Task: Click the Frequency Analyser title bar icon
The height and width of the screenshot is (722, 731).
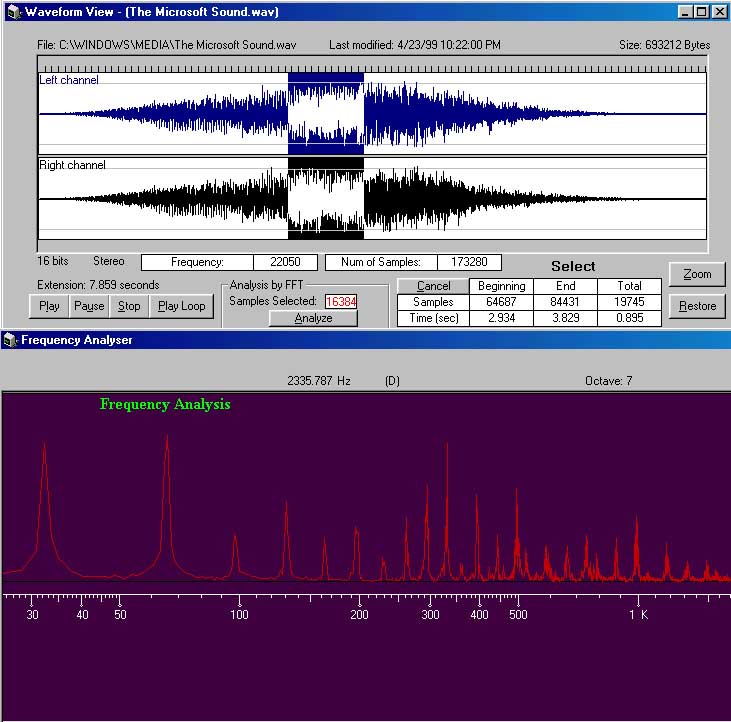Action: (11, 340)
